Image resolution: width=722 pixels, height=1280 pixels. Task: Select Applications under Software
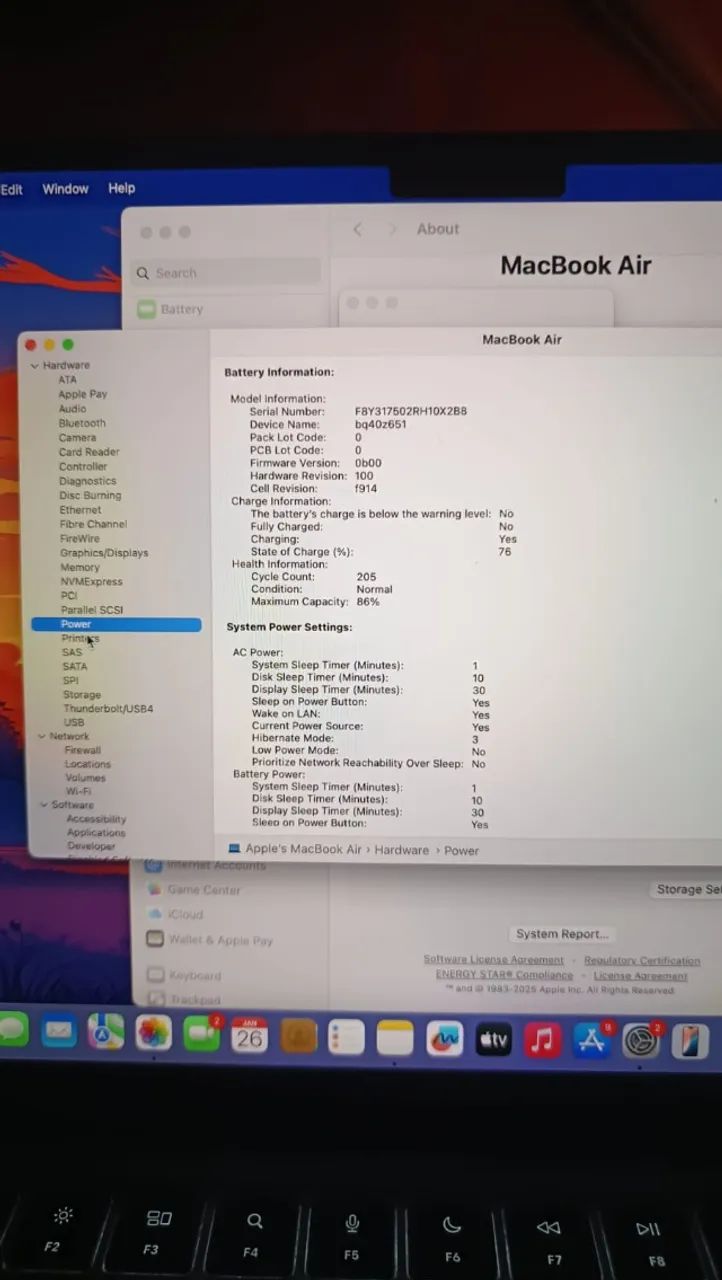(x=96, y=832)
